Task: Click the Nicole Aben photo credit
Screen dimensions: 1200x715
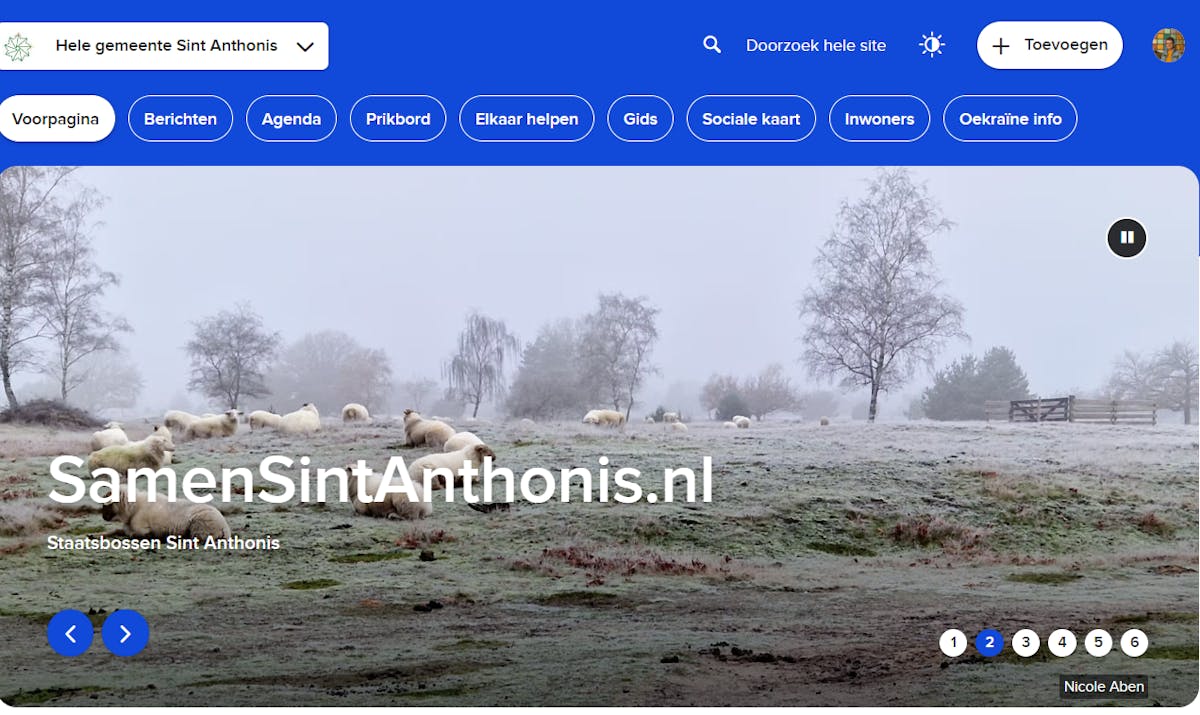Action: [x=1104, y=687]
